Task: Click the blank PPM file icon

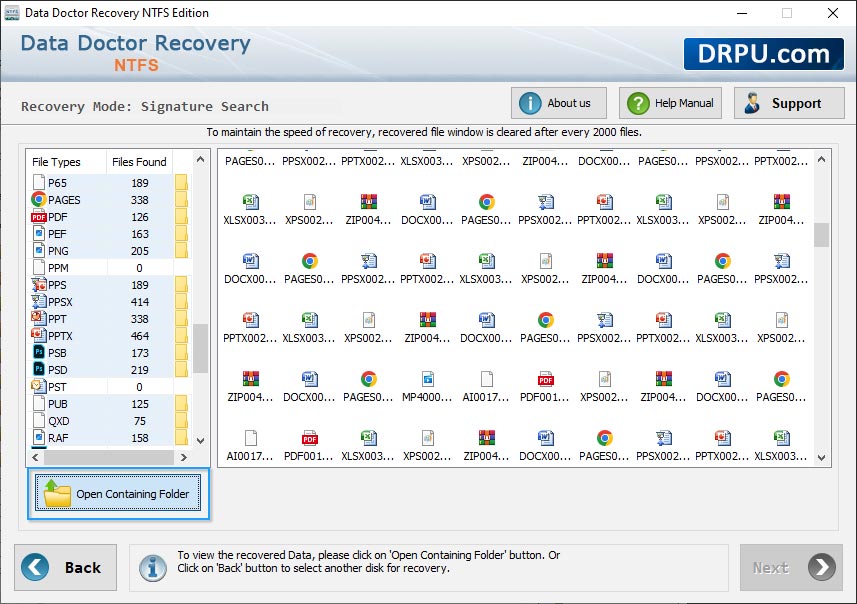Action: point(39,268)
